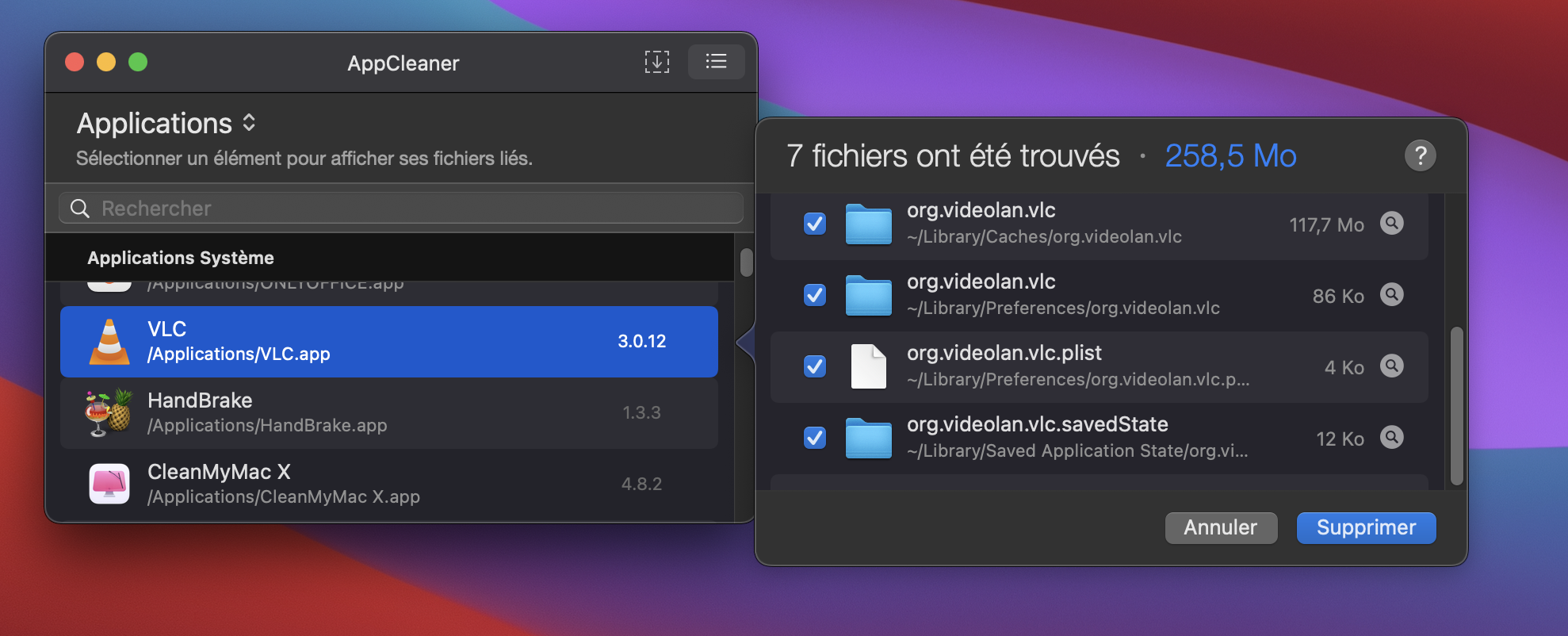Click the Rechercher search field

tap(401, 209)
